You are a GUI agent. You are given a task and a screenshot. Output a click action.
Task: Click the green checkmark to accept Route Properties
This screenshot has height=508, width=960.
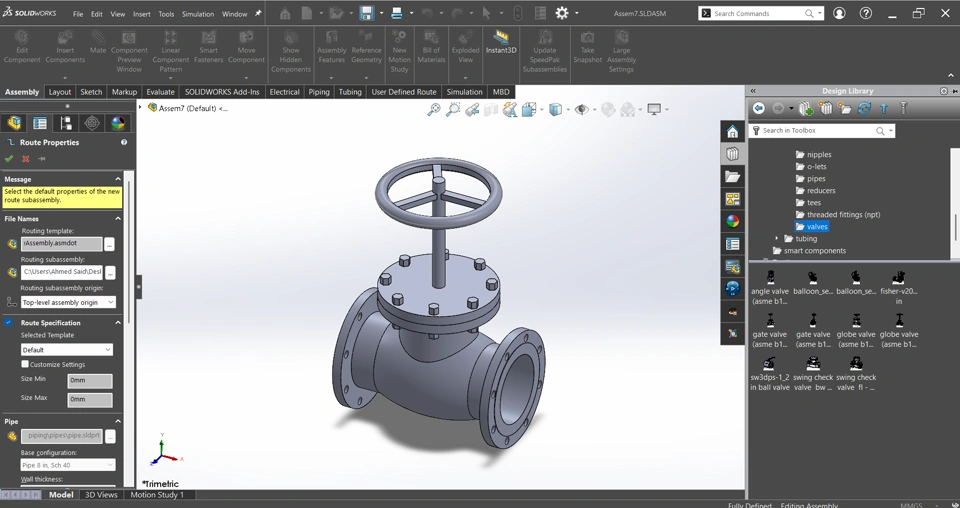9,158
